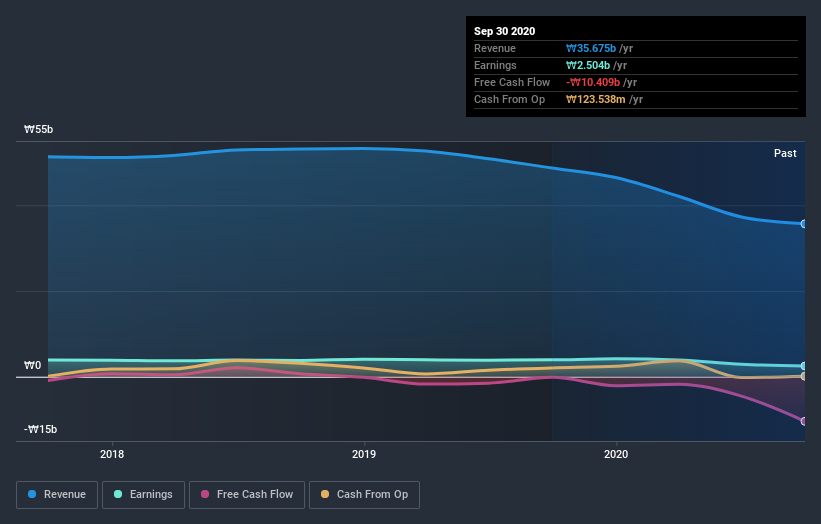Click the Sep 30 2020 tooltip date
Screen dimensions: 821x524
point(504,31)
